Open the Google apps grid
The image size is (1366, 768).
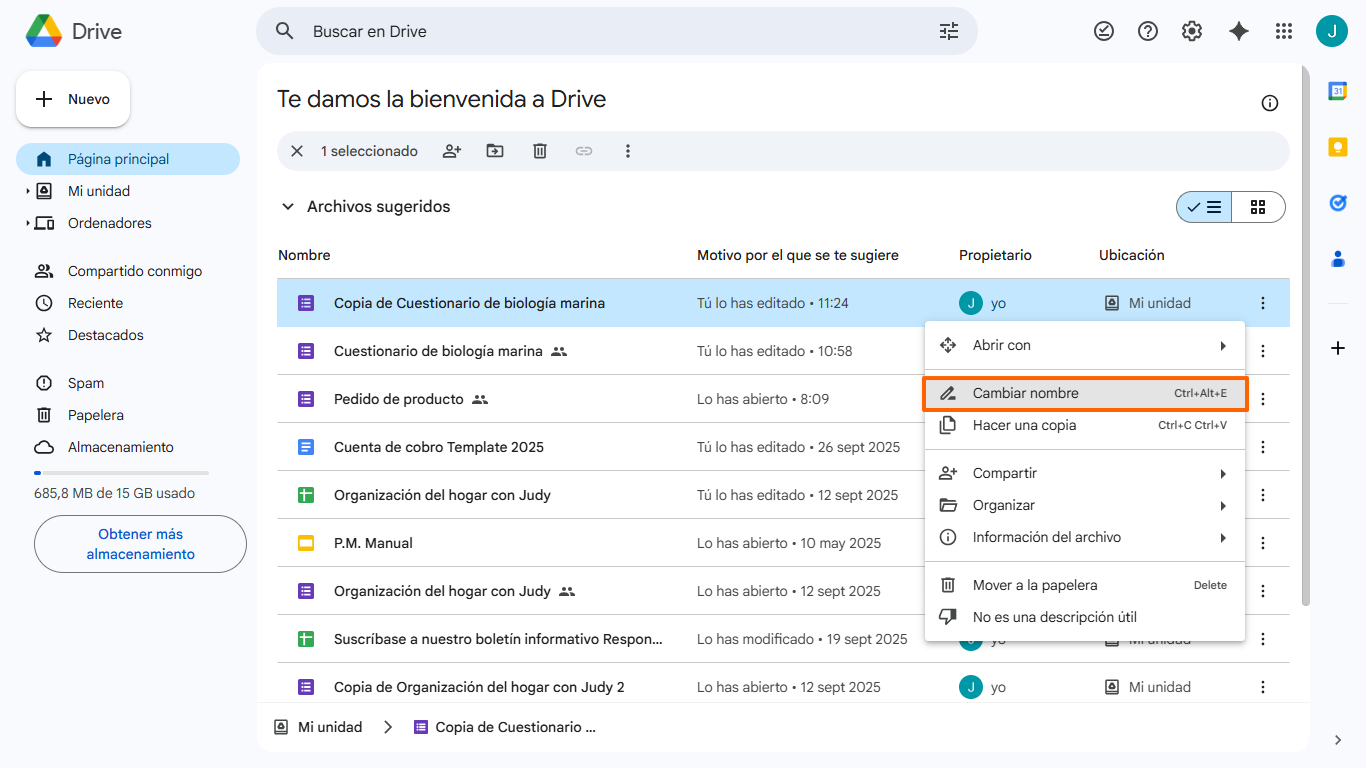pos(1284,31)
